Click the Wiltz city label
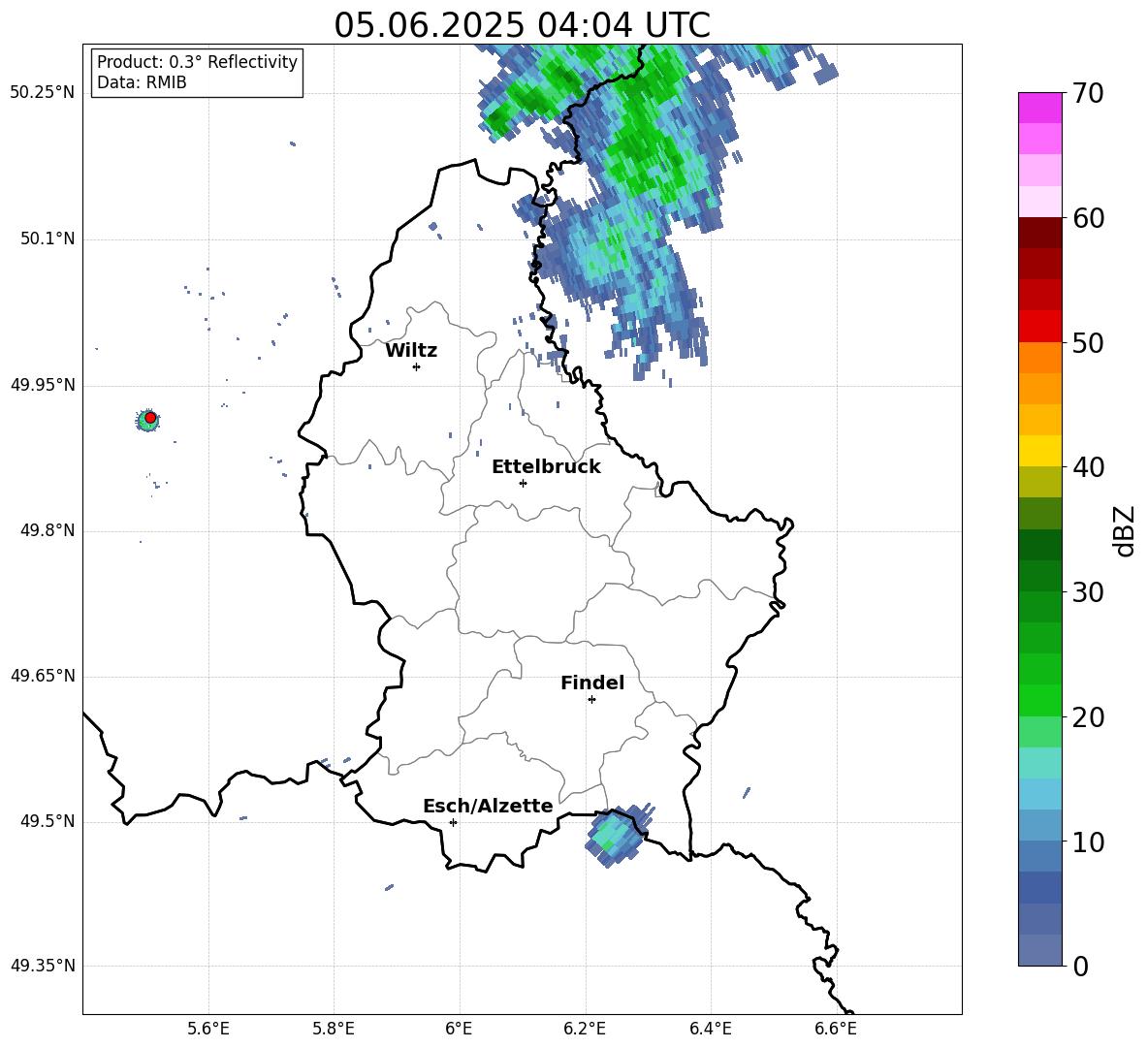Screen dimensions: 1148x1048 point(411,351)
